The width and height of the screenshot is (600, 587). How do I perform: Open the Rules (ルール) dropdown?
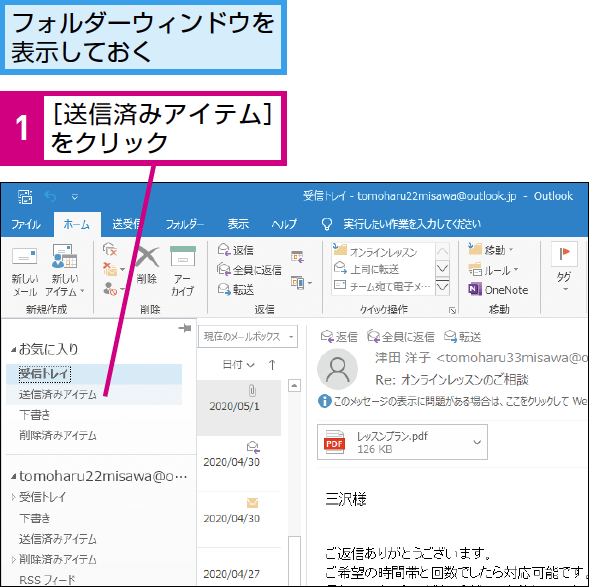tap(493, 270)
